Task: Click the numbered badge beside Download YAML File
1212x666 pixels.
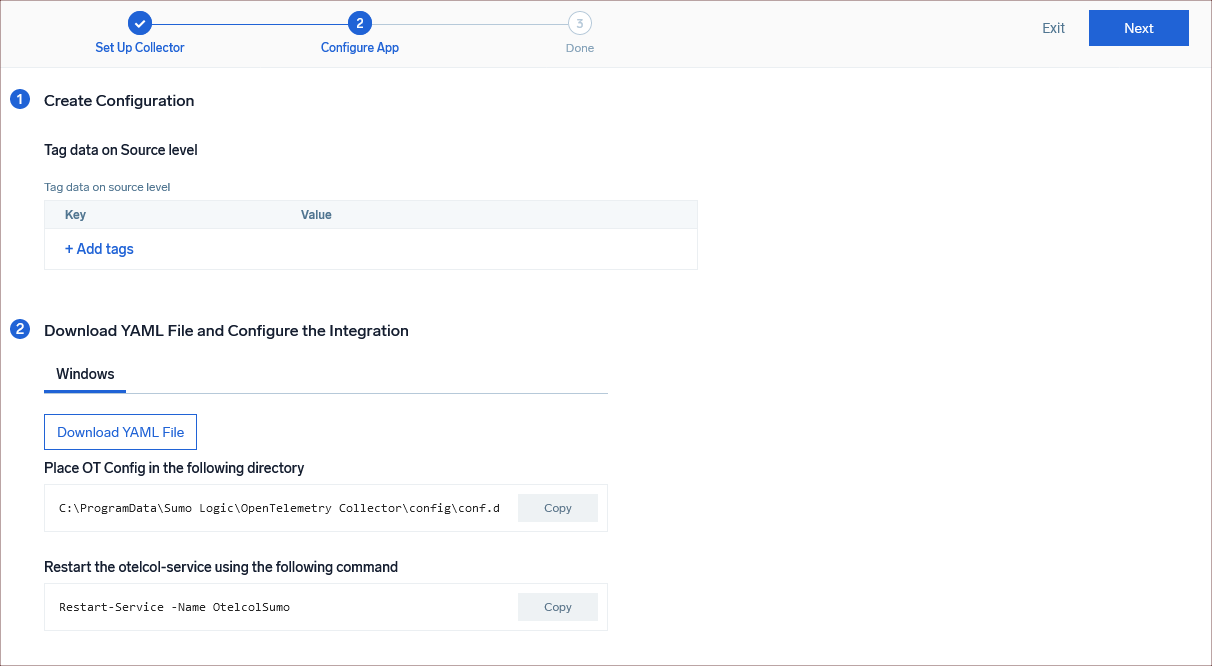Action: 19,329
